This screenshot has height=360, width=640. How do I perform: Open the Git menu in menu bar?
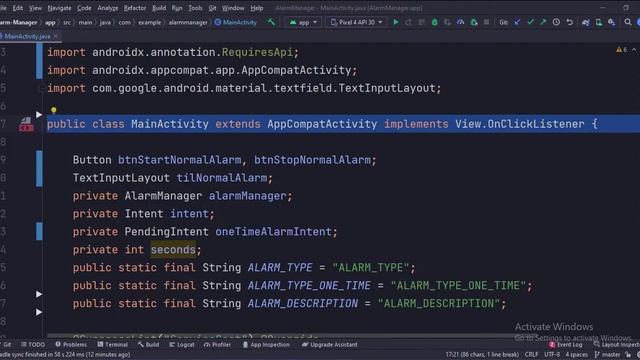(212, 8)
